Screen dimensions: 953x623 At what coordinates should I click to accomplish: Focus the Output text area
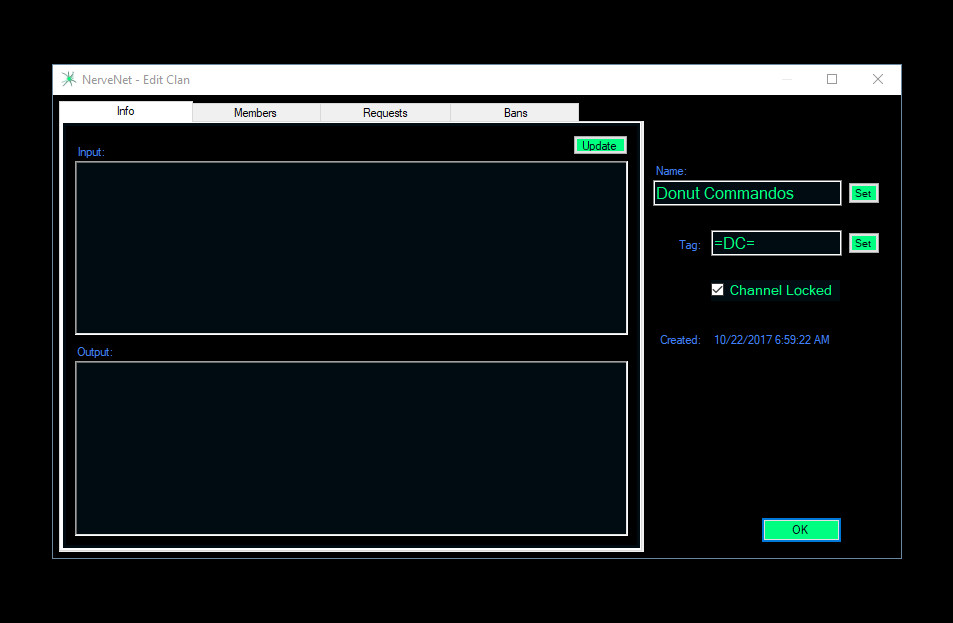click(x=351, y=448)
